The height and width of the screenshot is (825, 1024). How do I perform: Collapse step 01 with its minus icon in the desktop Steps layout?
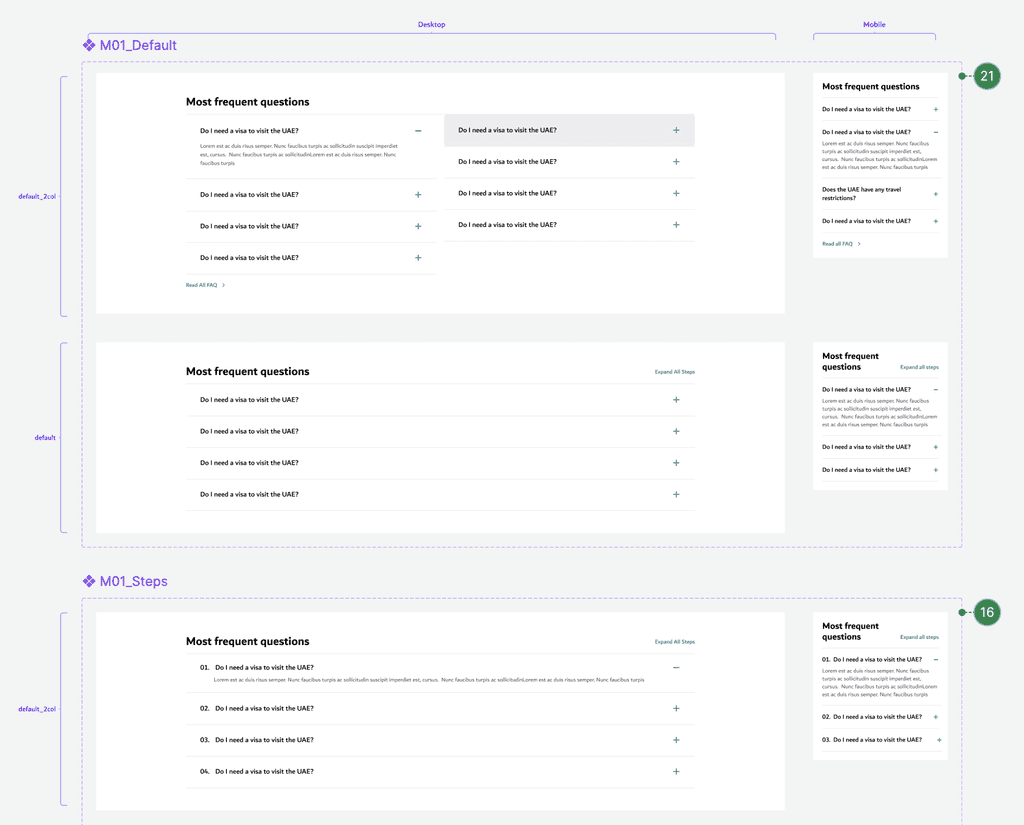click(x=676, y=668)
